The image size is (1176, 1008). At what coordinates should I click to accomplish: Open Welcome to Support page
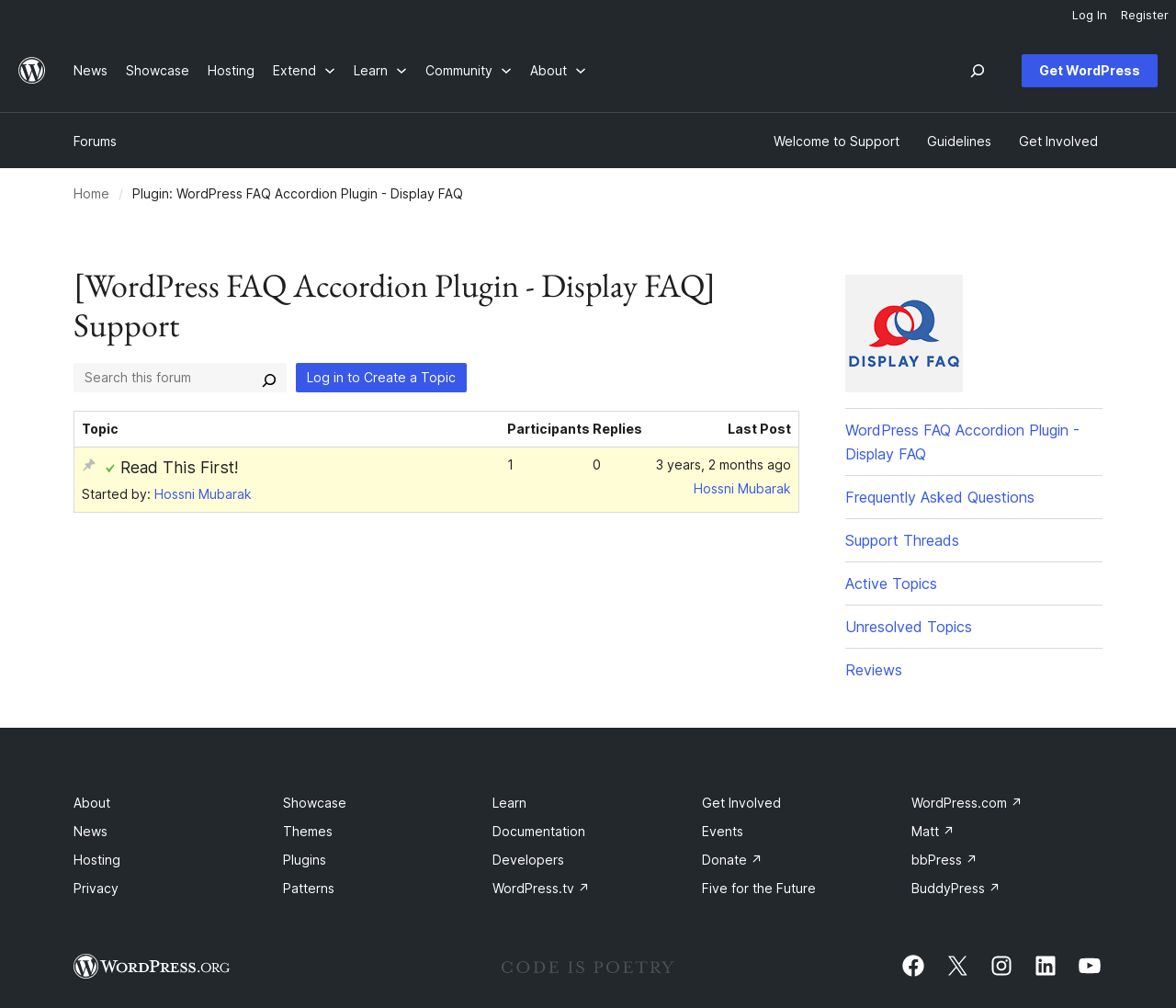coord(836,142)
